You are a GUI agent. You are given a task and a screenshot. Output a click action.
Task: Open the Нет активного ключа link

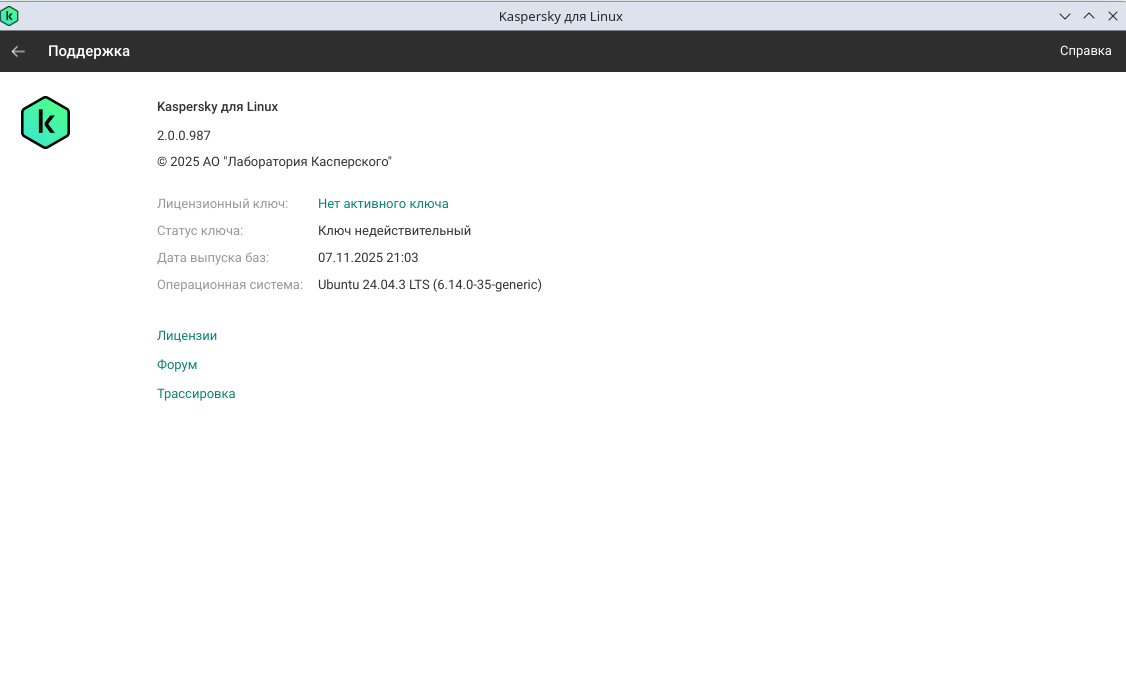pyautogui.click(x=383, y=204)
